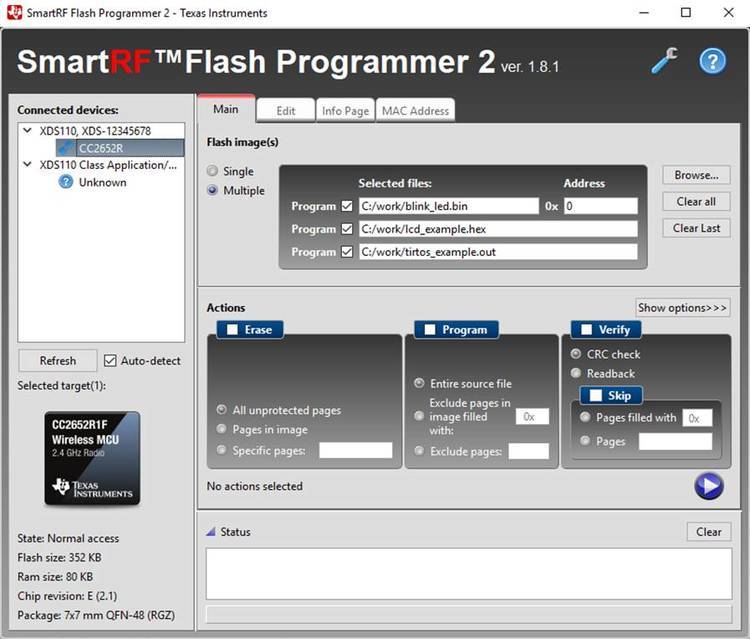The height and width of the screenshot is (639, 750).
Task: Collapse the XDS110, XDS-12345678 tree node
Action: pyautogui.click(x=28, y=131)
